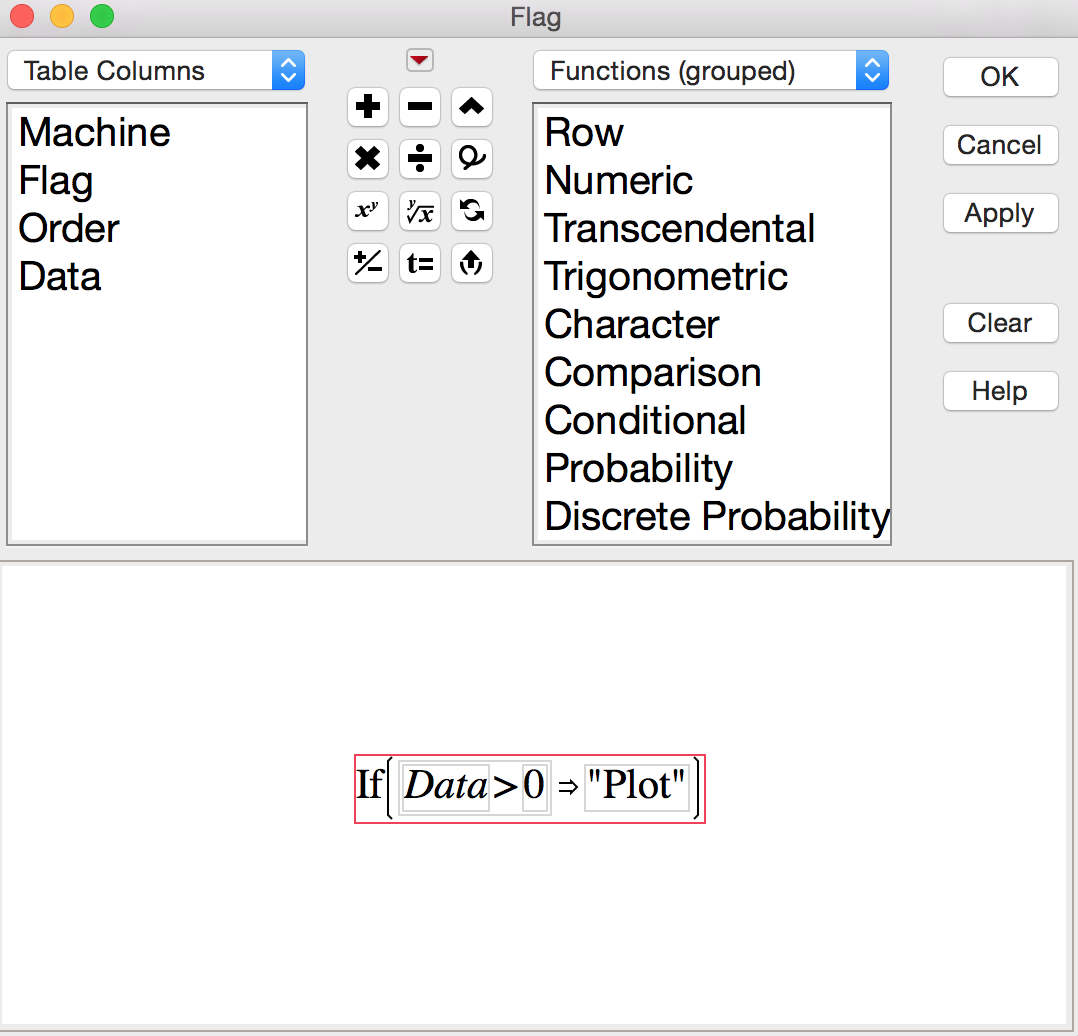The height and width of the screenshot is (1036, 1078).
Task: Insert the y-th root of x operator
Action: click(x=420, y=211)
